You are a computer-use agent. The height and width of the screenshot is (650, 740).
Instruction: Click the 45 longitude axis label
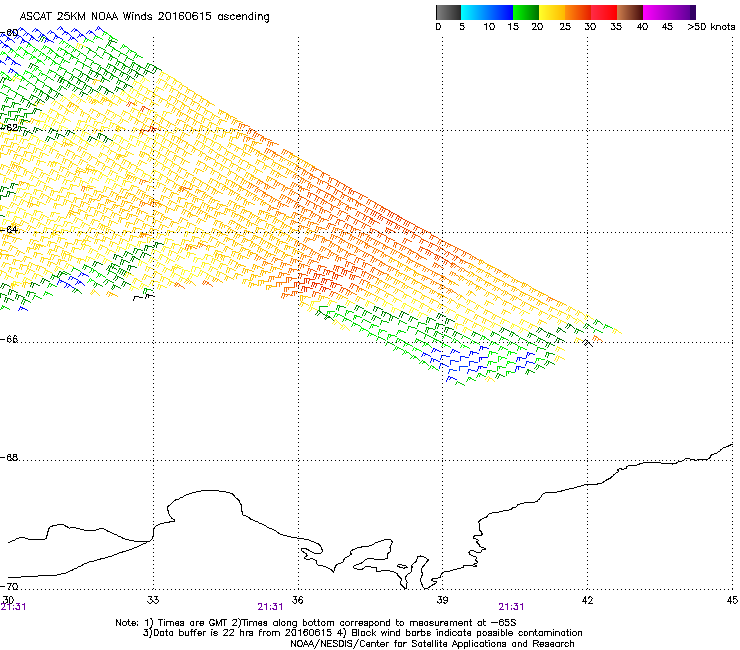click(x=732, y=600)
